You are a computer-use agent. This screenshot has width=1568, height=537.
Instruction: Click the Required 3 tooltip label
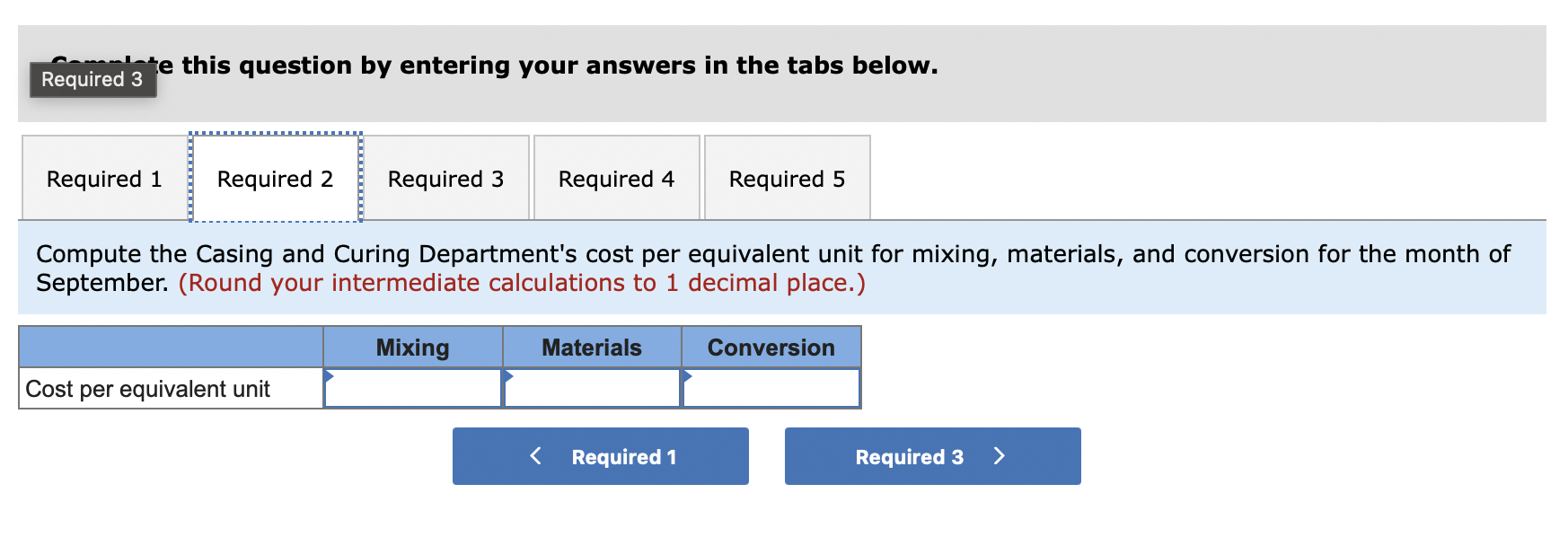tap(92, 80)
